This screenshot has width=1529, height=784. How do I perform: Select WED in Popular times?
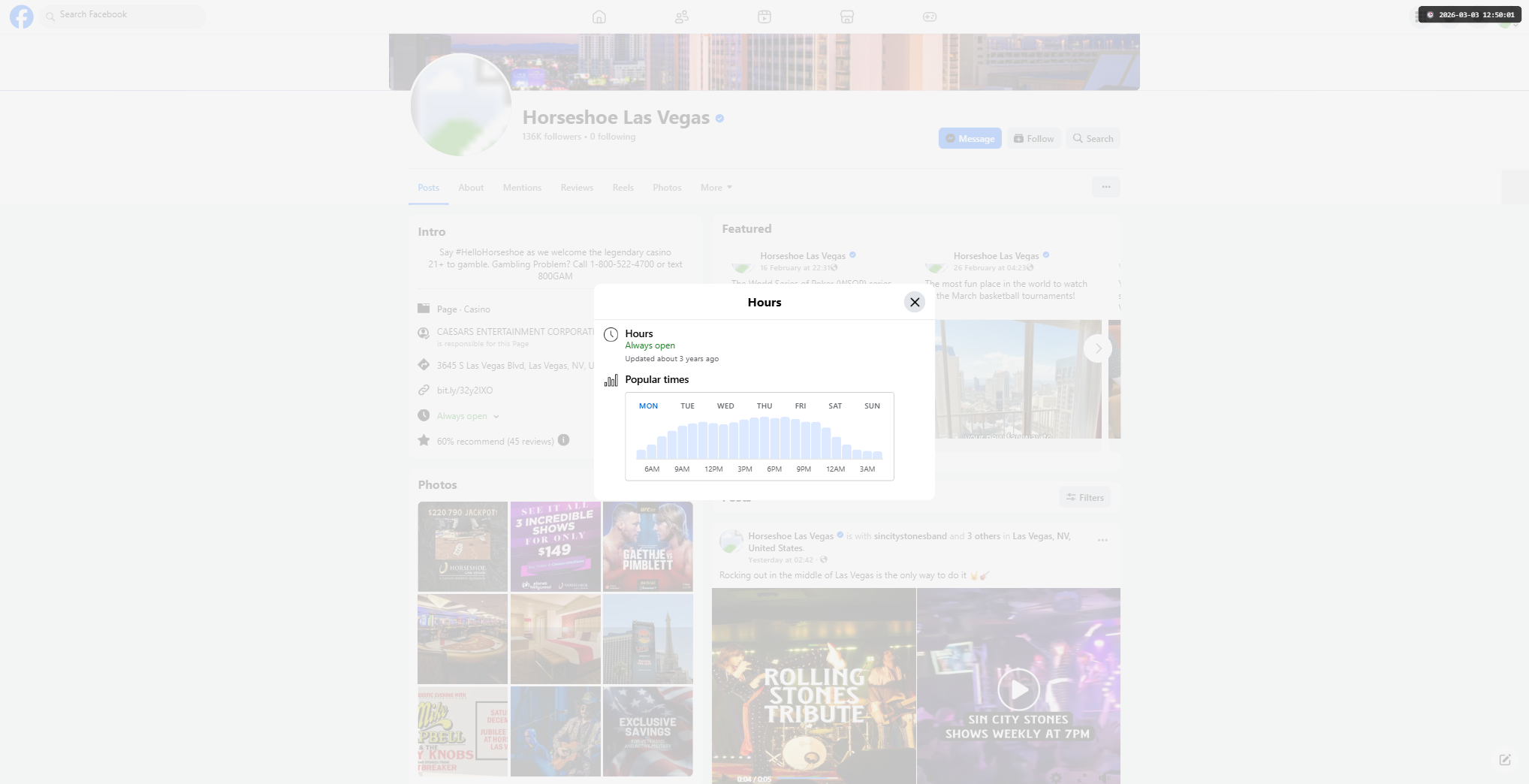click(x=725, y=406)
